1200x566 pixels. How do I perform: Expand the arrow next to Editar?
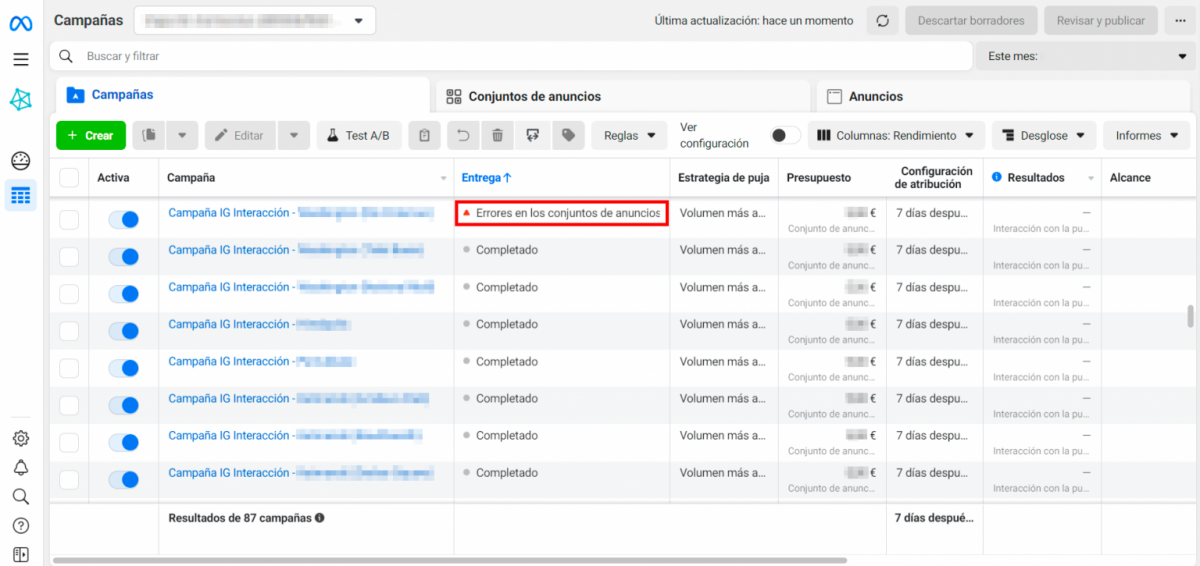coord(294,136)
